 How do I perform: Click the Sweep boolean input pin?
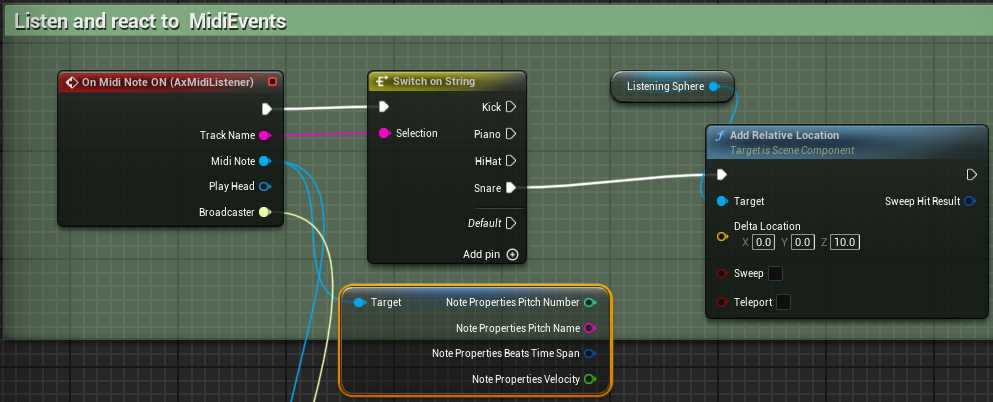pos(721,273)
